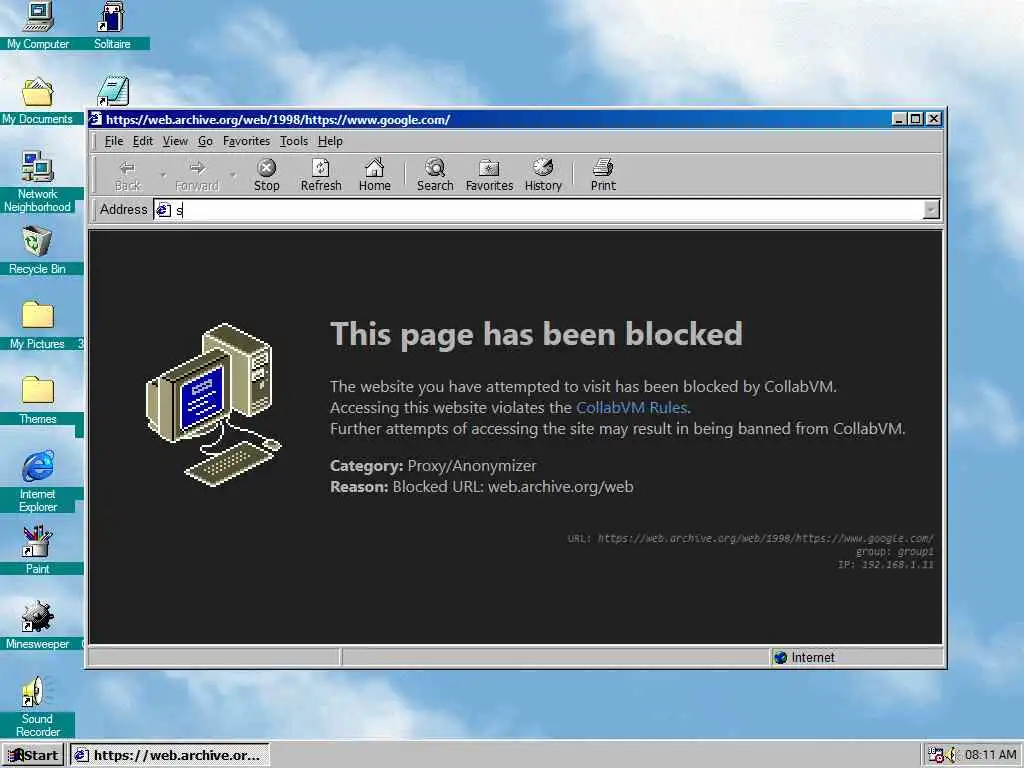Click the IE icon in the window title bar

(96, 119)
